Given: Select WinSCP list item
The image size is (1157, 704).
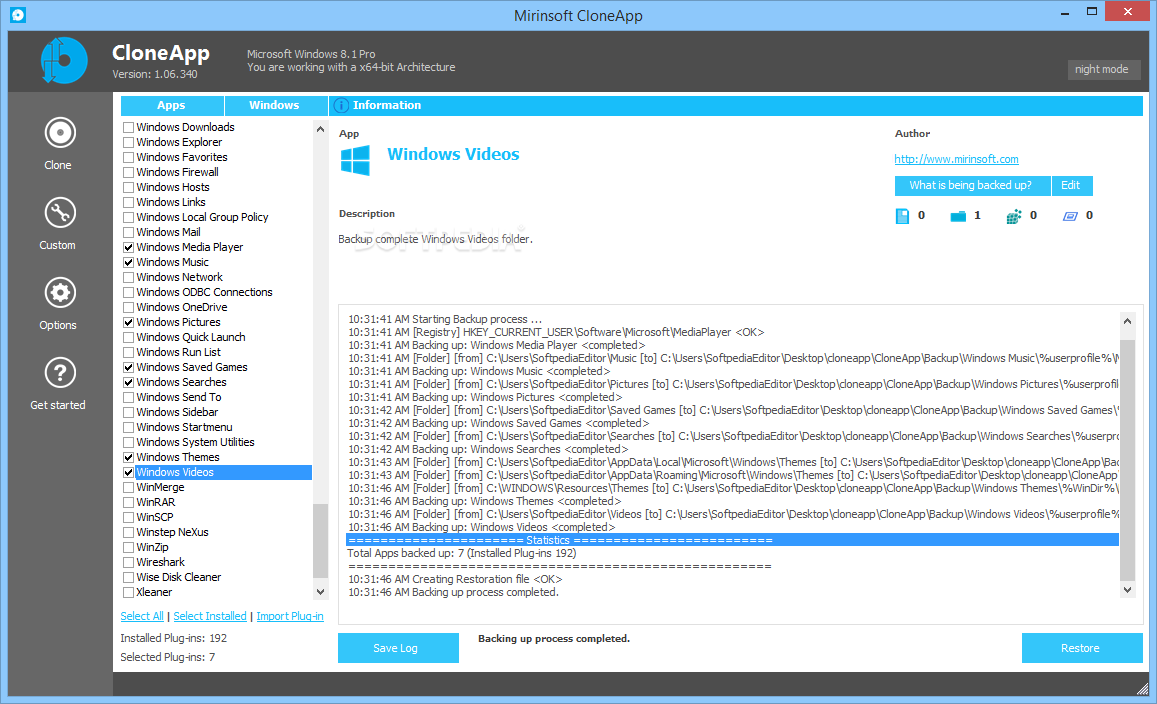Looking at the screenshot, I should pos(155,517).
